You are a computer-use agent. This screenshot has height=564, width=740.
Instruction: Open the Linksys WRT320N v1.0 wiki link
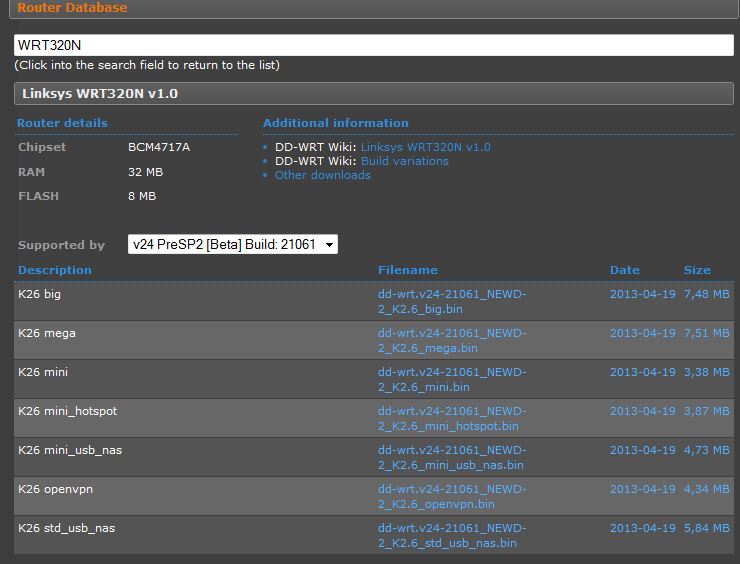(425, 147)
